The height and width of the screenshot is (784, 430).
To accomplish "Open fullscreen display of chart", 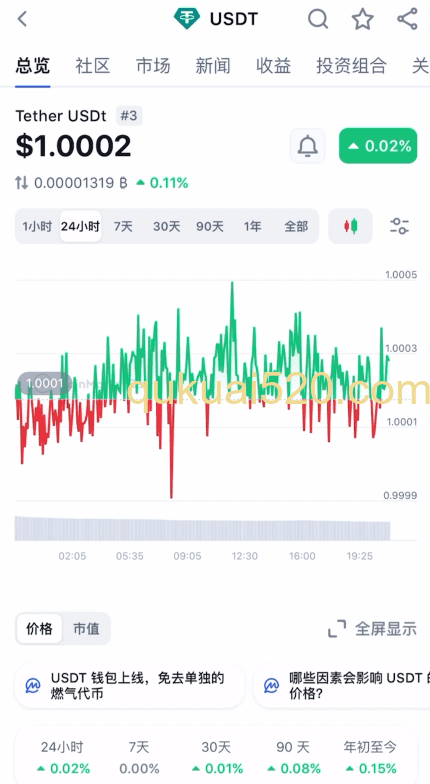I will coord(372,628).
